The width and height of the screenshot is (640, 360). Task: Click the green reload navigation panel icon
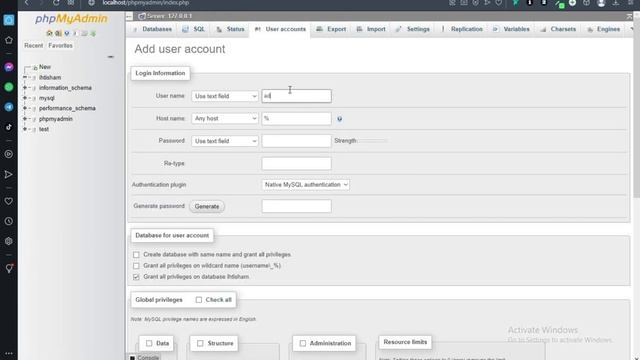click(x=93, y=33)
